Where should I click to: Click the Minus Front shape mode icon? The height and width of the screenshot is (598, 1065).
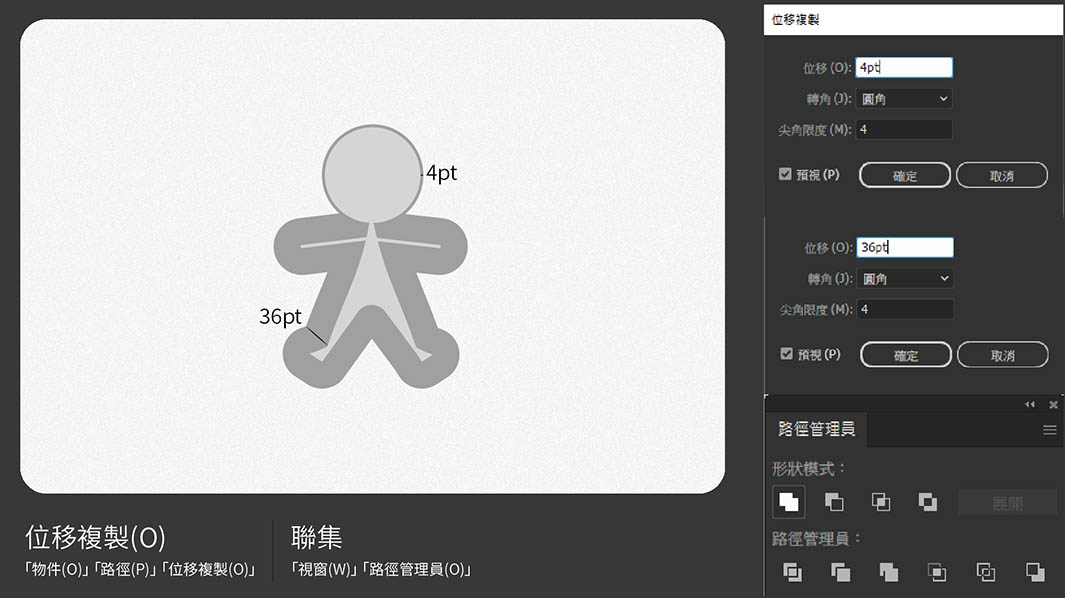833,502
